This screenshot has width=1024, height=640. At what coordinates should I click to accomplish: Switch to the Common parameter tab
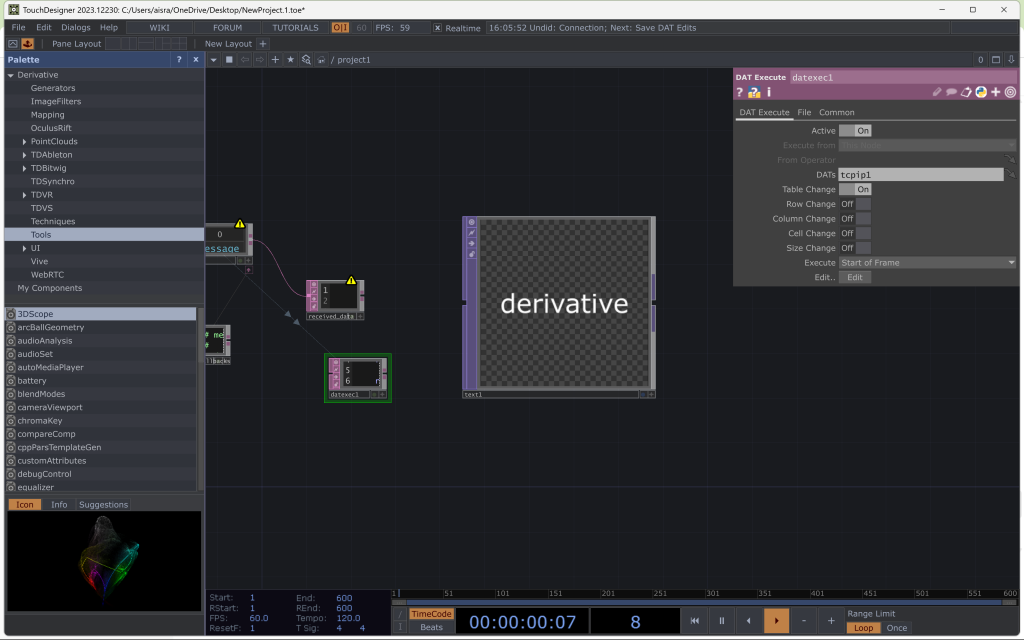pos(837,112)
